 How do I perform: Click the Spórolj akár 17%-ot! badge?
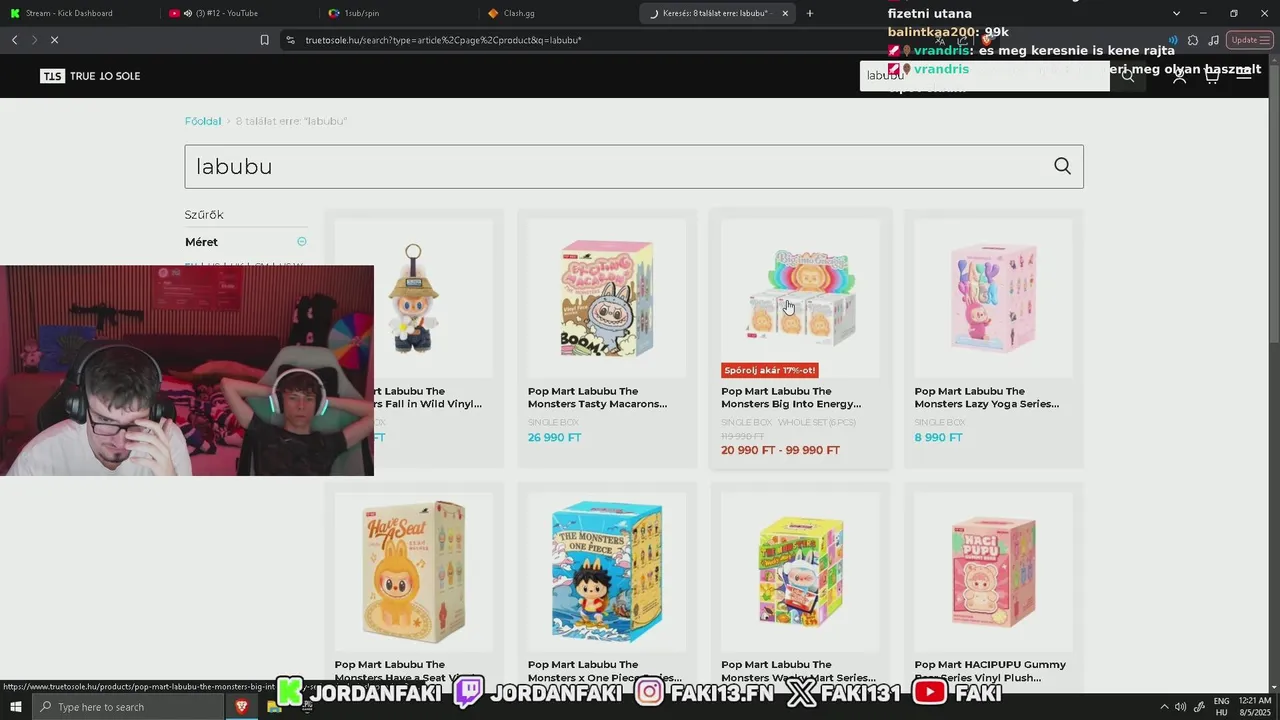point(770,370)
